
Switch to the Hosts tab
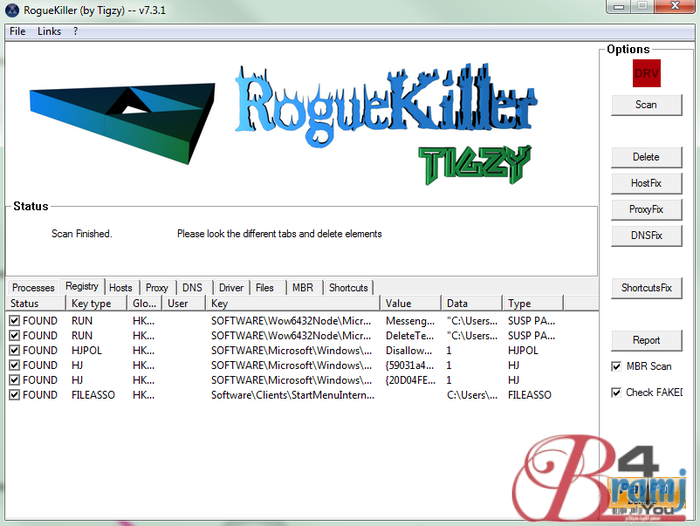(121, 288)
